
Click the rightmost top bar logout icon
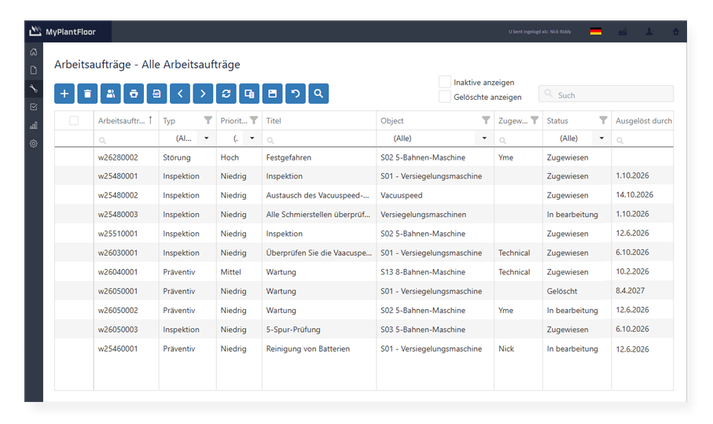click(x=676, y=31)
